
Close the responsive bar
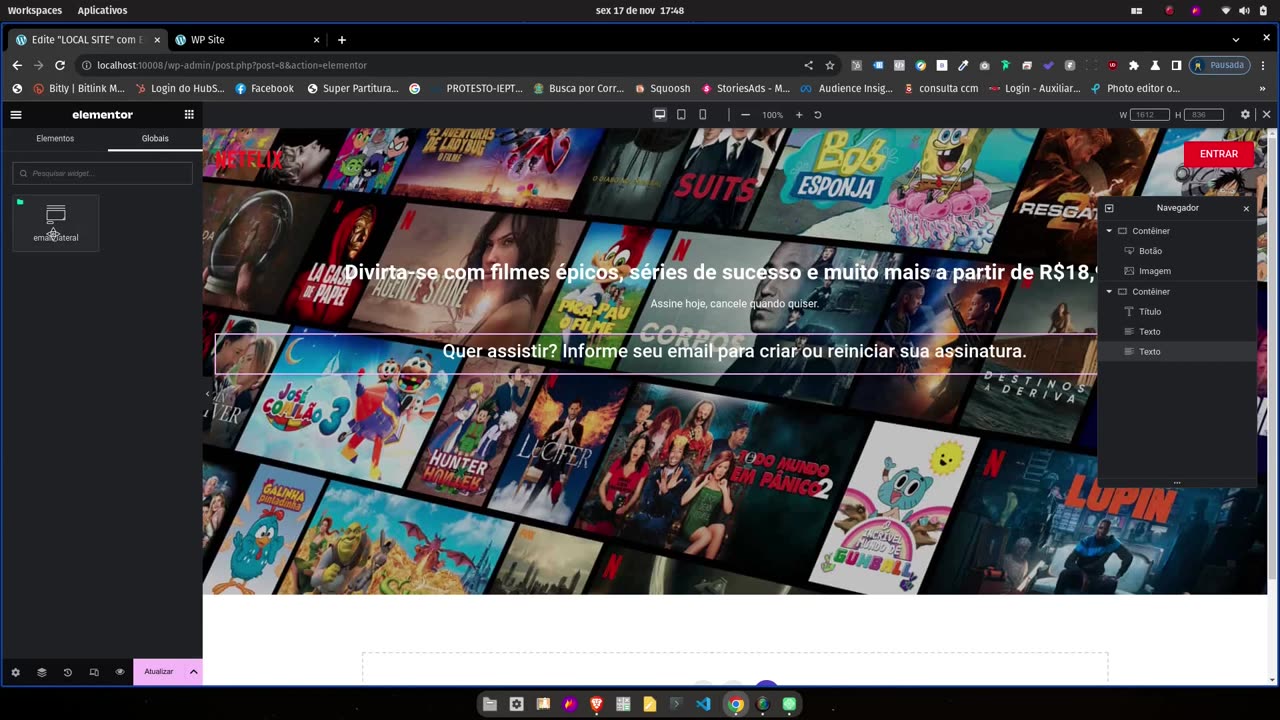pyautogui.click(x=1266, y=115)
